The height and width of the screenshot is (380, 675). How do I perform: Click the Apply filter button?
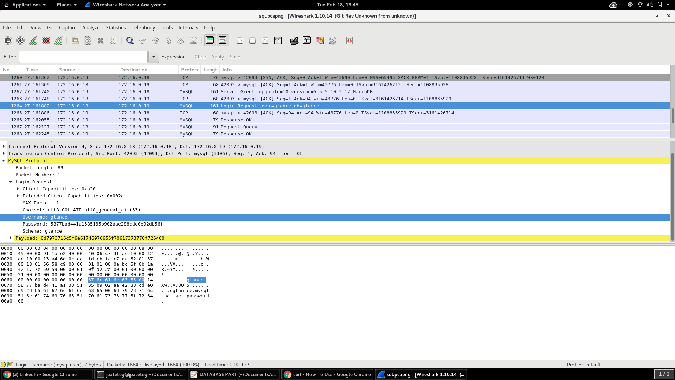coord(218,57)
